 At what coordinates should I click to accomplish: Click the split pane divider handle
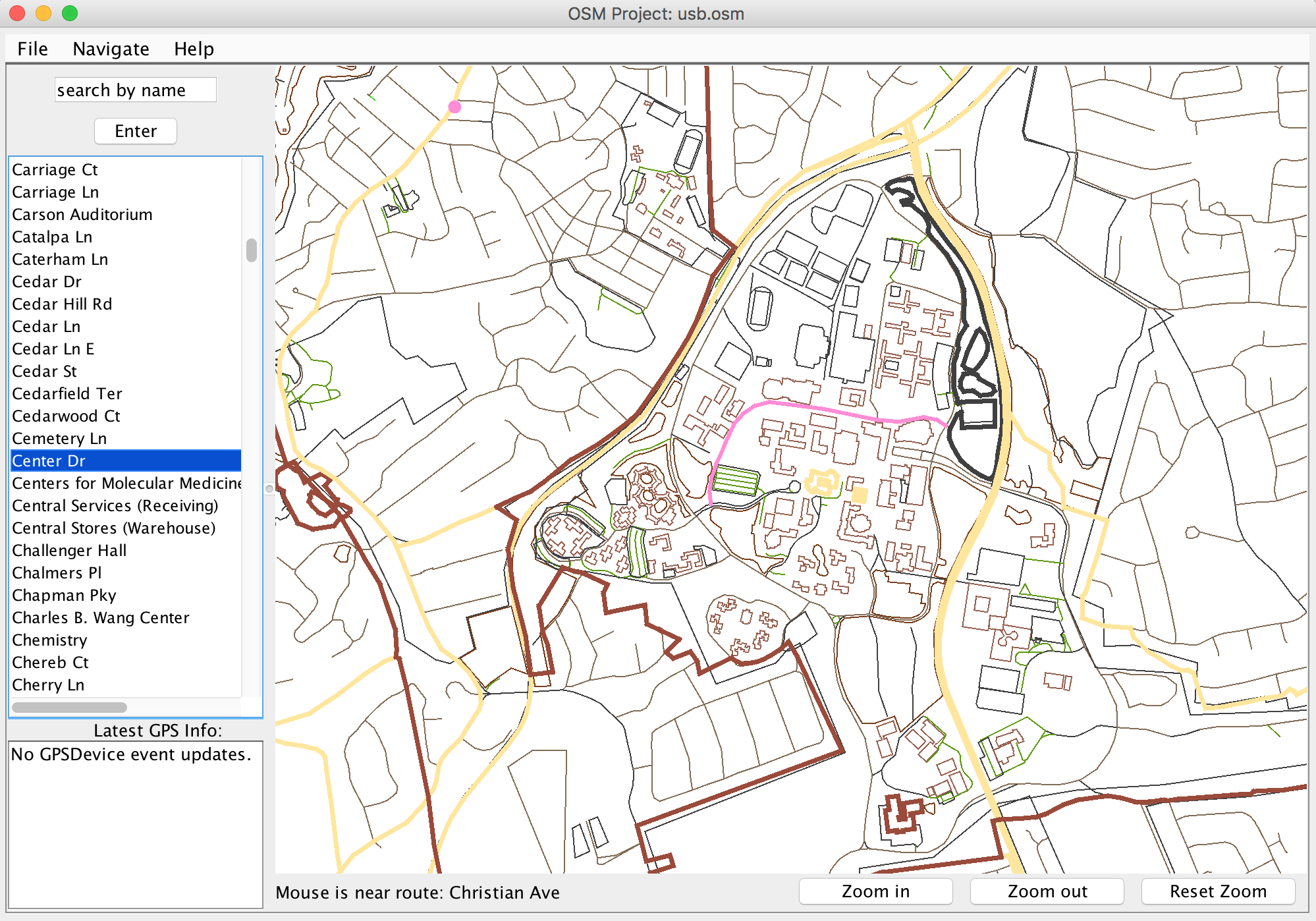(x=269, y=489)
